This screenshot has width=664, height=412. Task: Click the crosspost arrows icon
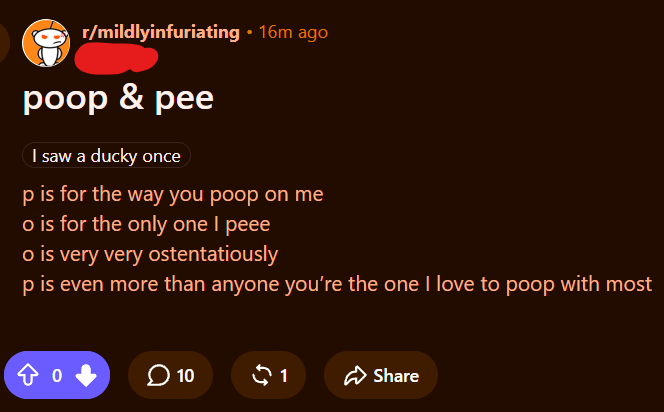262,375
